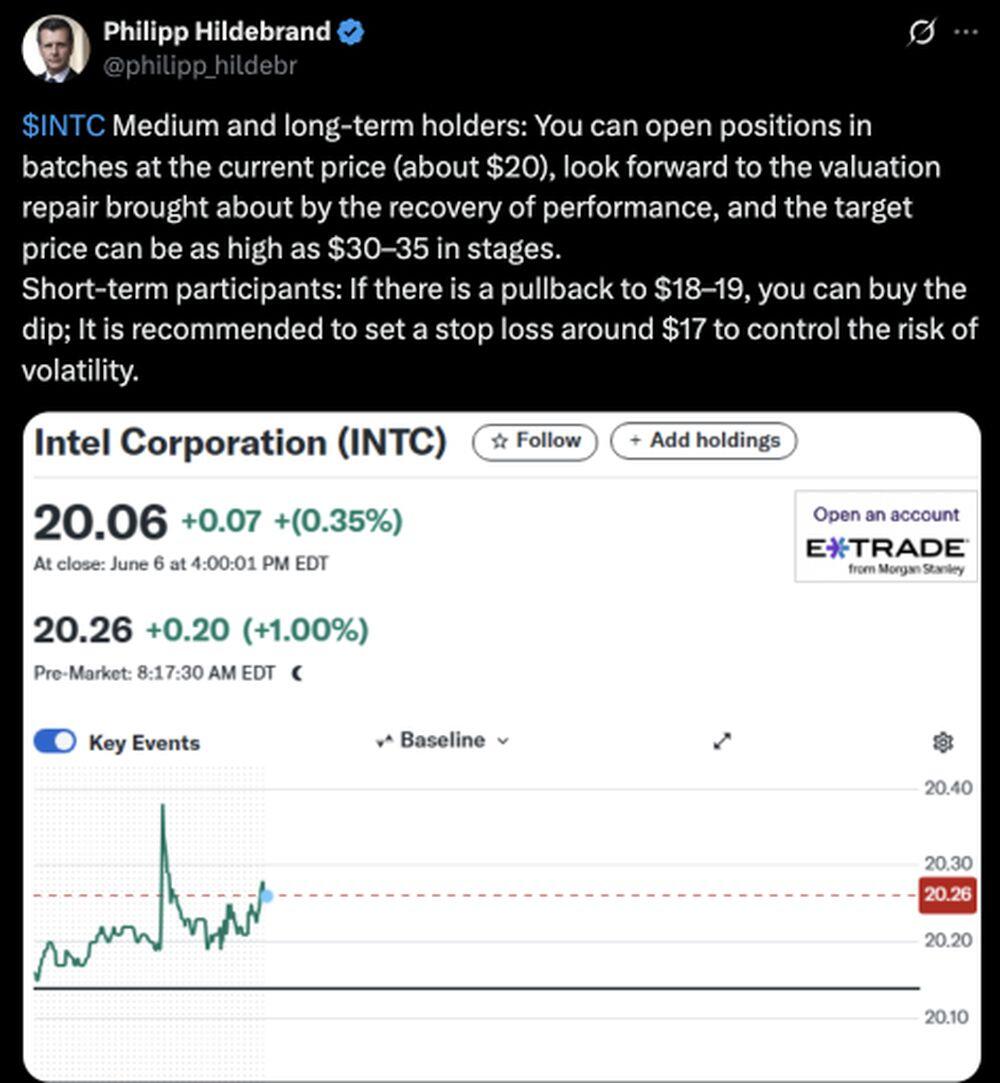Screen dimensions: 1000x1083
Task: Click the Grok slashed-circle icon
Action: (x=919, y=33)
